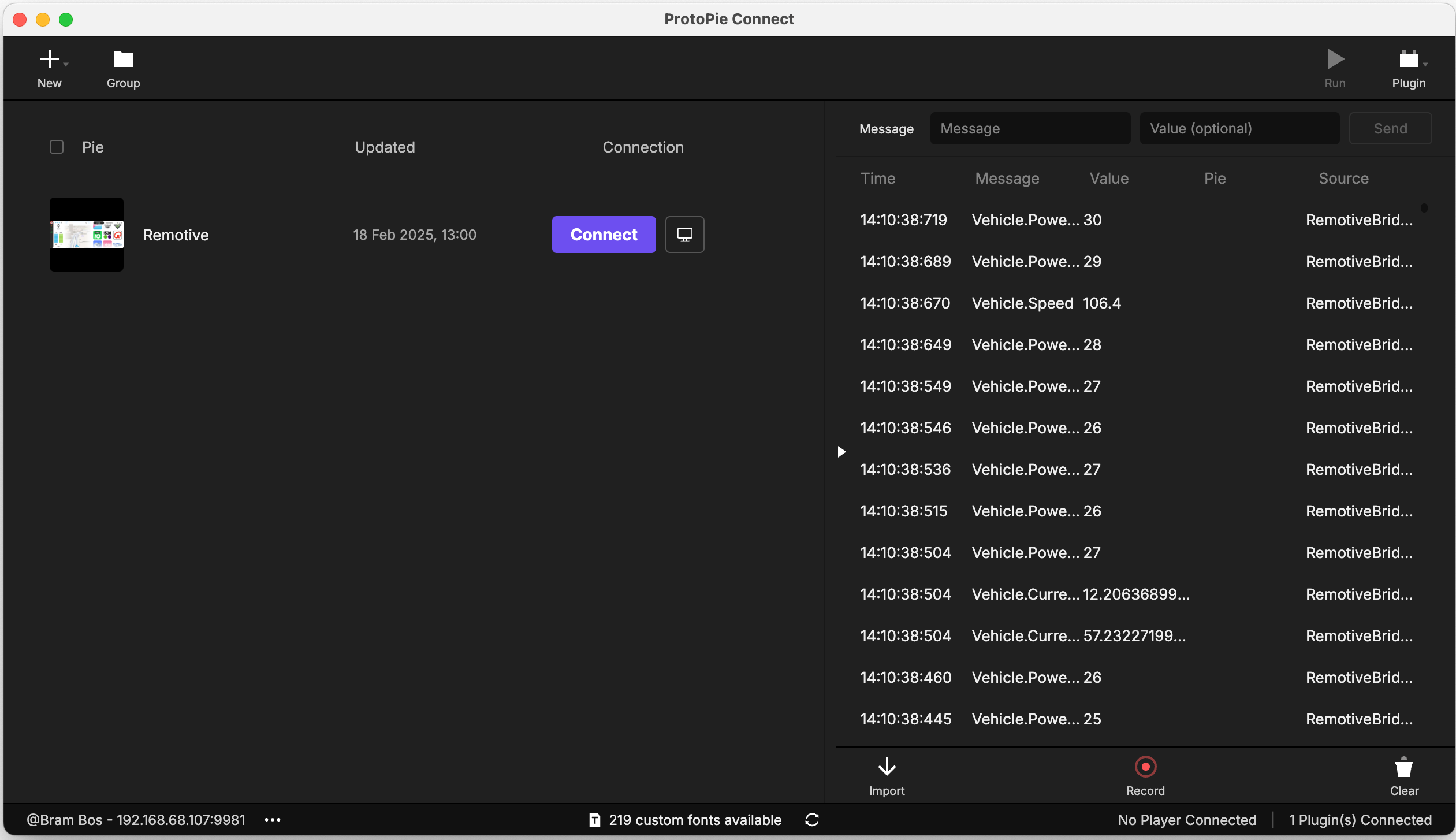Screen dimensions: 1456x840
Task: Select log row at 14:10:38:445
Action: tap(1137, 719)
